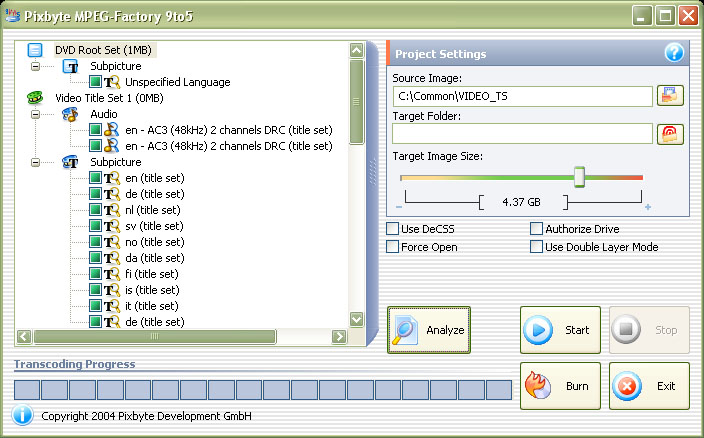Collapse the Audio tree node
Screen dimensions: 704x438
pyautogui.click(x=35, y=114)
